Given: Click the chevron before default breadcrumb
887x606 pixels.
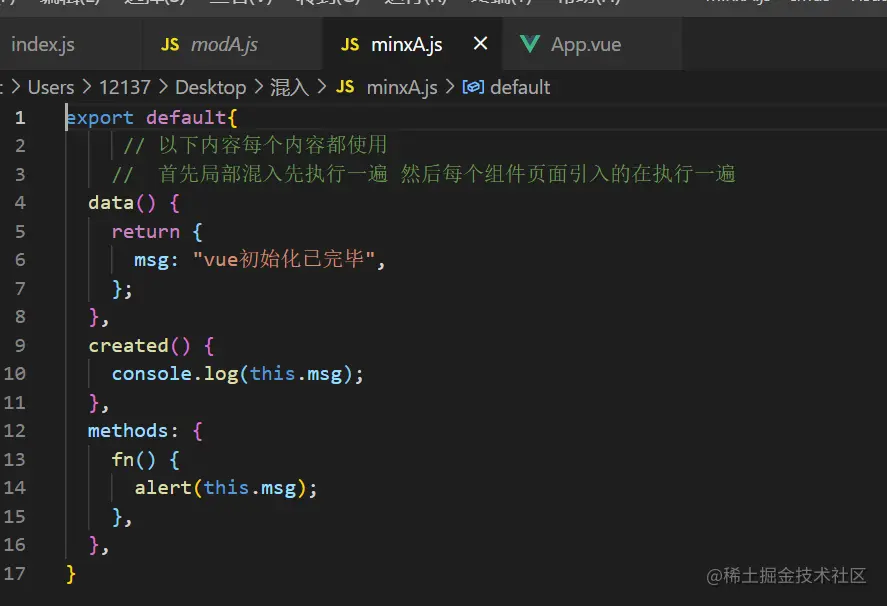Looking at the screenshot, I should pos(450,87).
